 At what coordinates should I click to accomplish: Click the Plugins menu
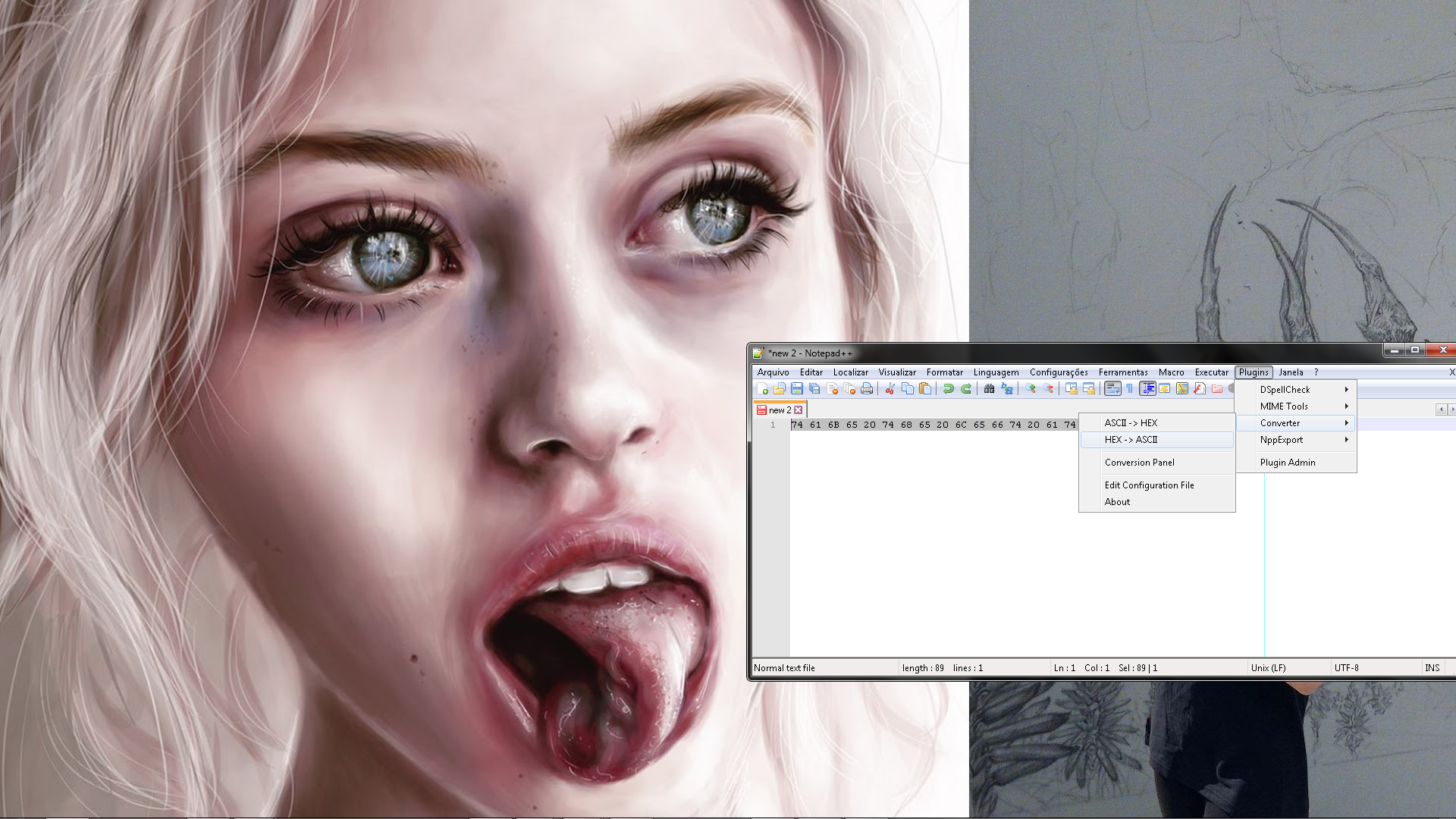pyautogui.click(x=1254, y=372)
